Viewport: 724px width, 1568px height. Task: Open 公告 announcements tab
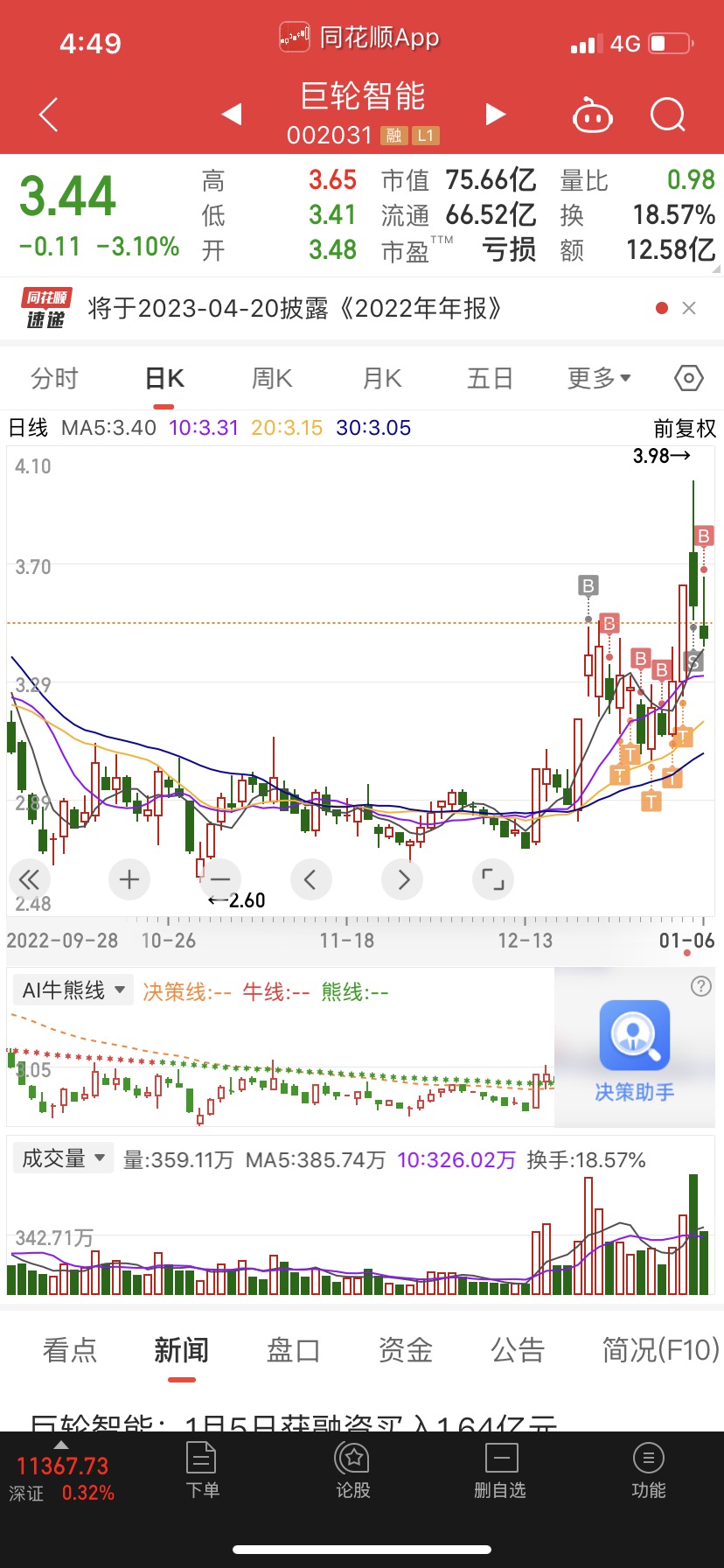click(518, 1350)
